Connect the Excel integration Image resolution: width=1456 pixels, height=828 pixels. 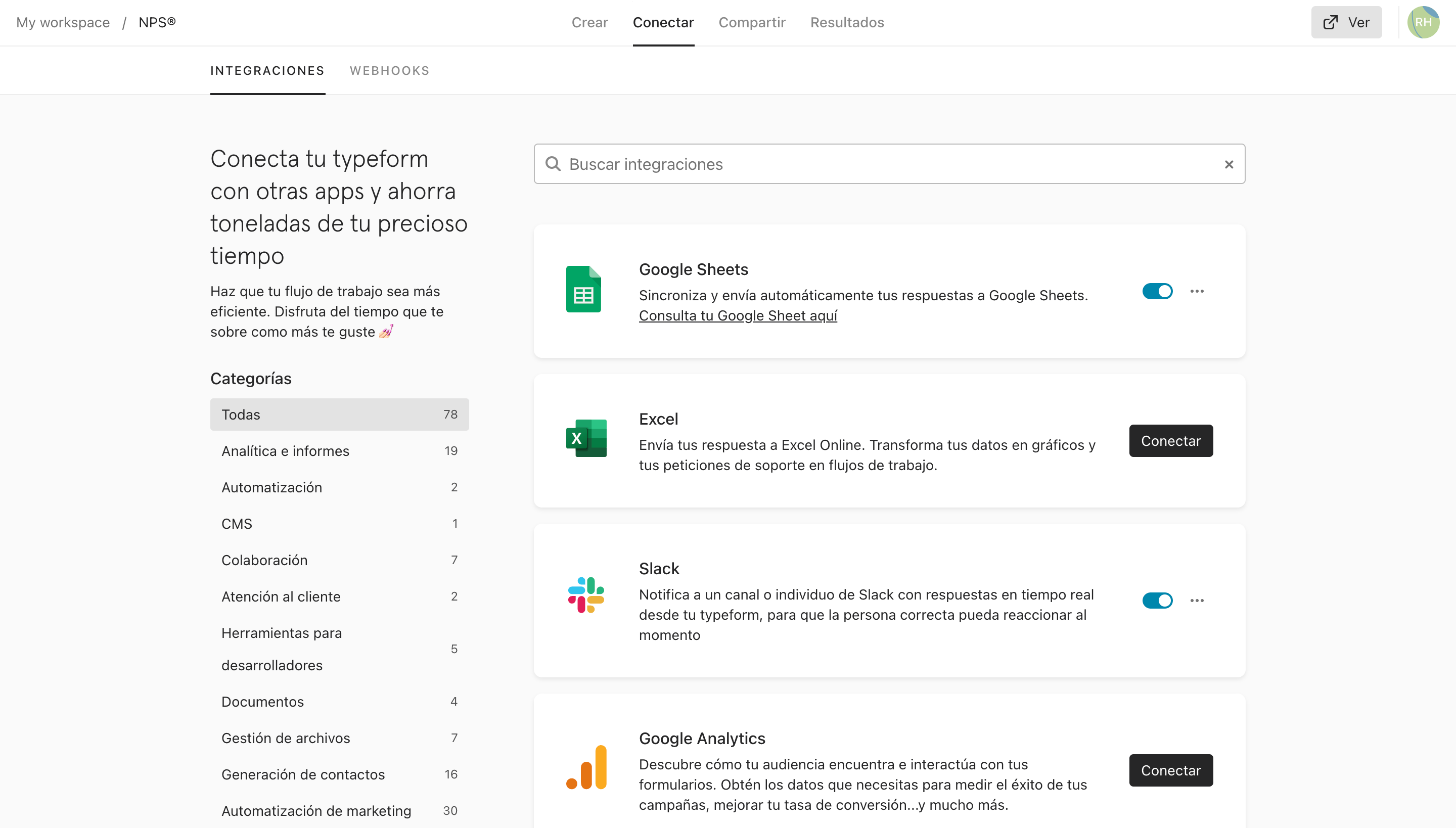[1170, 441]
